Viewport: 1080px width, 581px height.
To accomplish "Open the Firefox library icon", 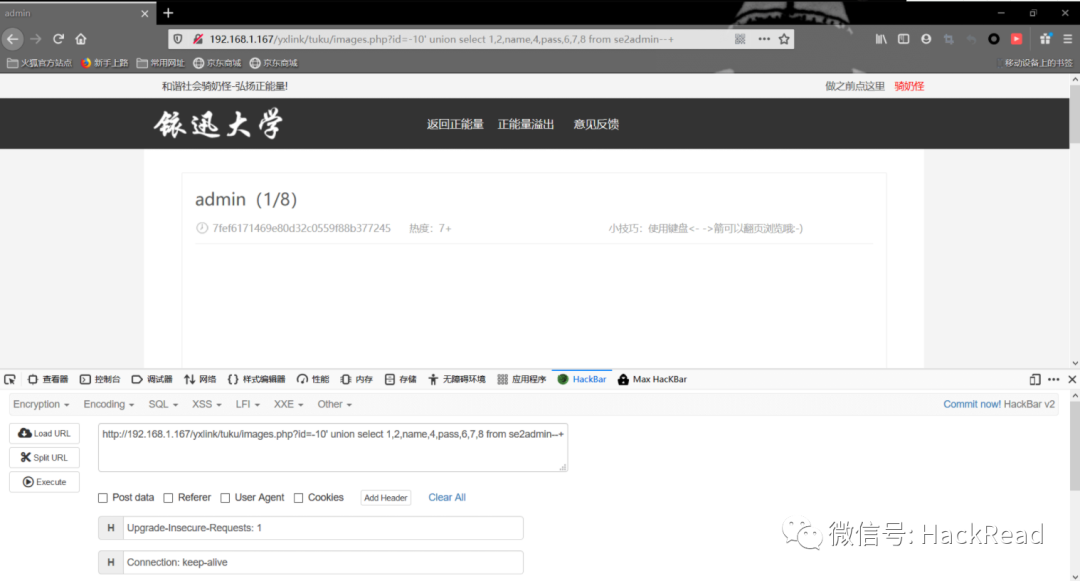I will [881, 39].
